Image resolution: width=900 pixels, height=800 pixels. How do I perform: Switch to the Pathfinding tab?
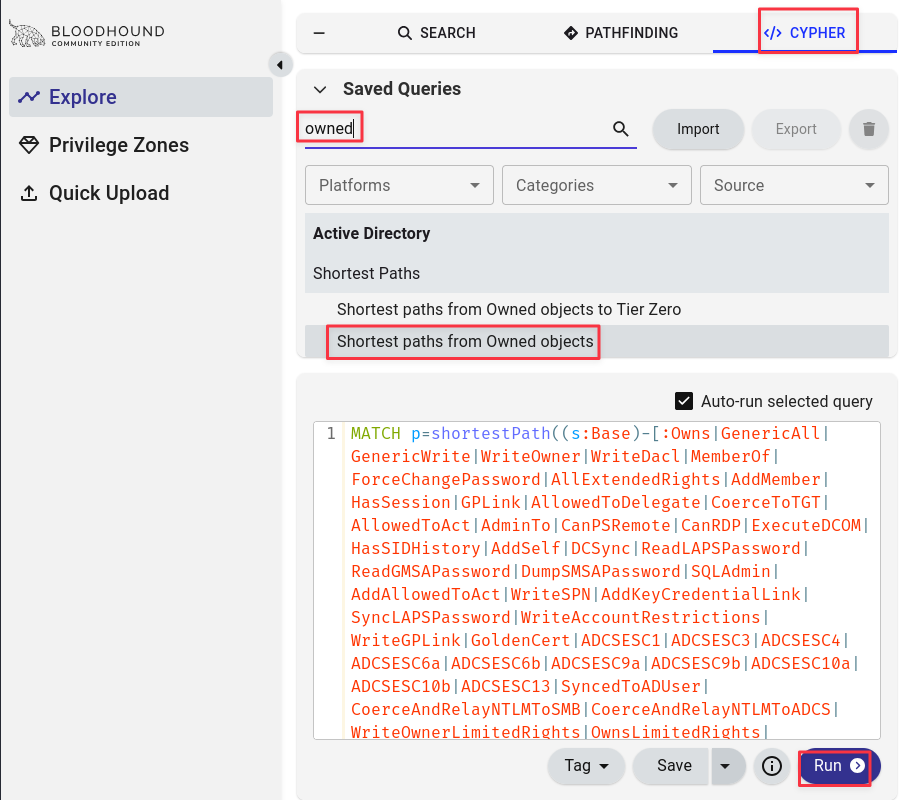click(620, 33)
